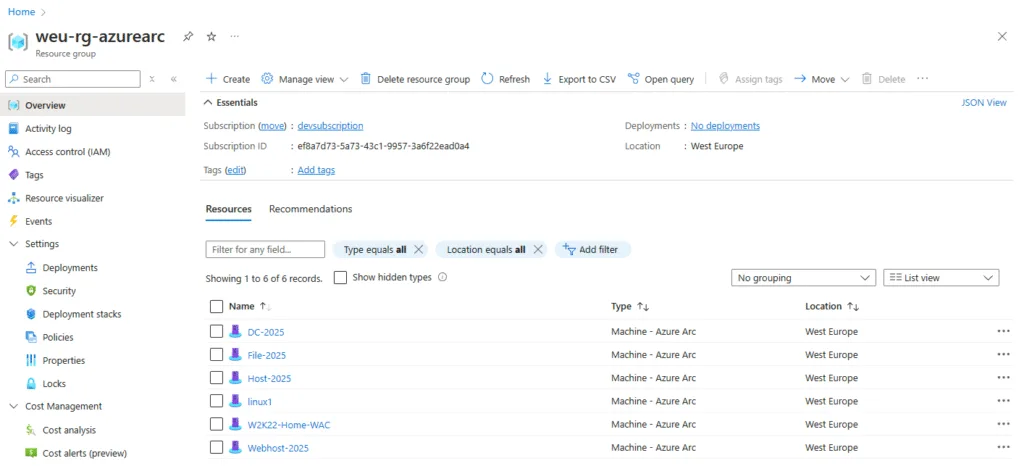The image size is (1024, 466).
Task: Export resources to CSV
Action: [579, 79]
